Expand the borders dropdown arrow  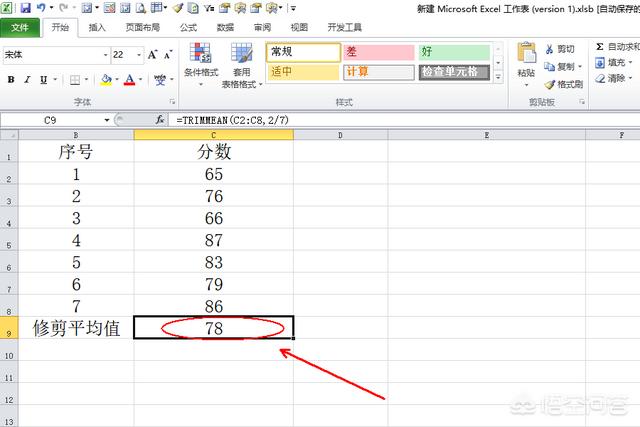87,79
